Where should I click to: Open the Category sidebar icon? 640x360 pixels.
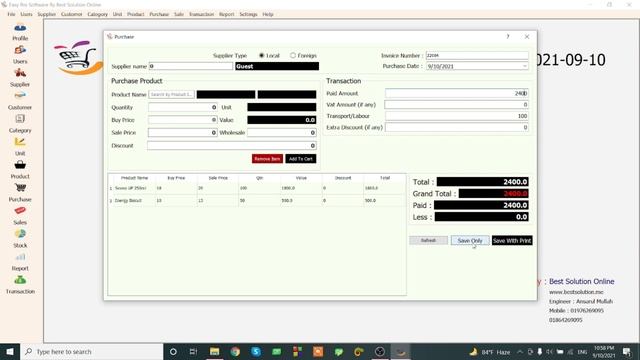point(20,119)
